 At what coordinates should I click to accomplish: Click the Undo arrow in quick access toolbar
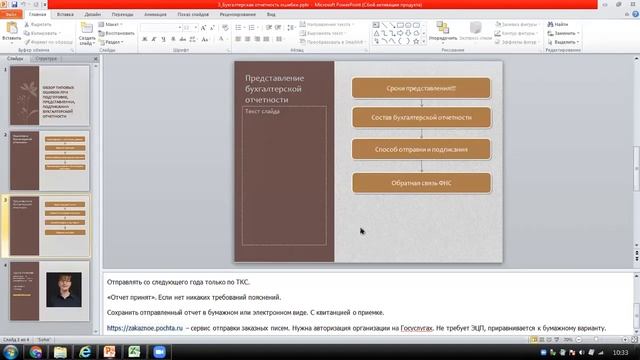click(x=24, y=4)
